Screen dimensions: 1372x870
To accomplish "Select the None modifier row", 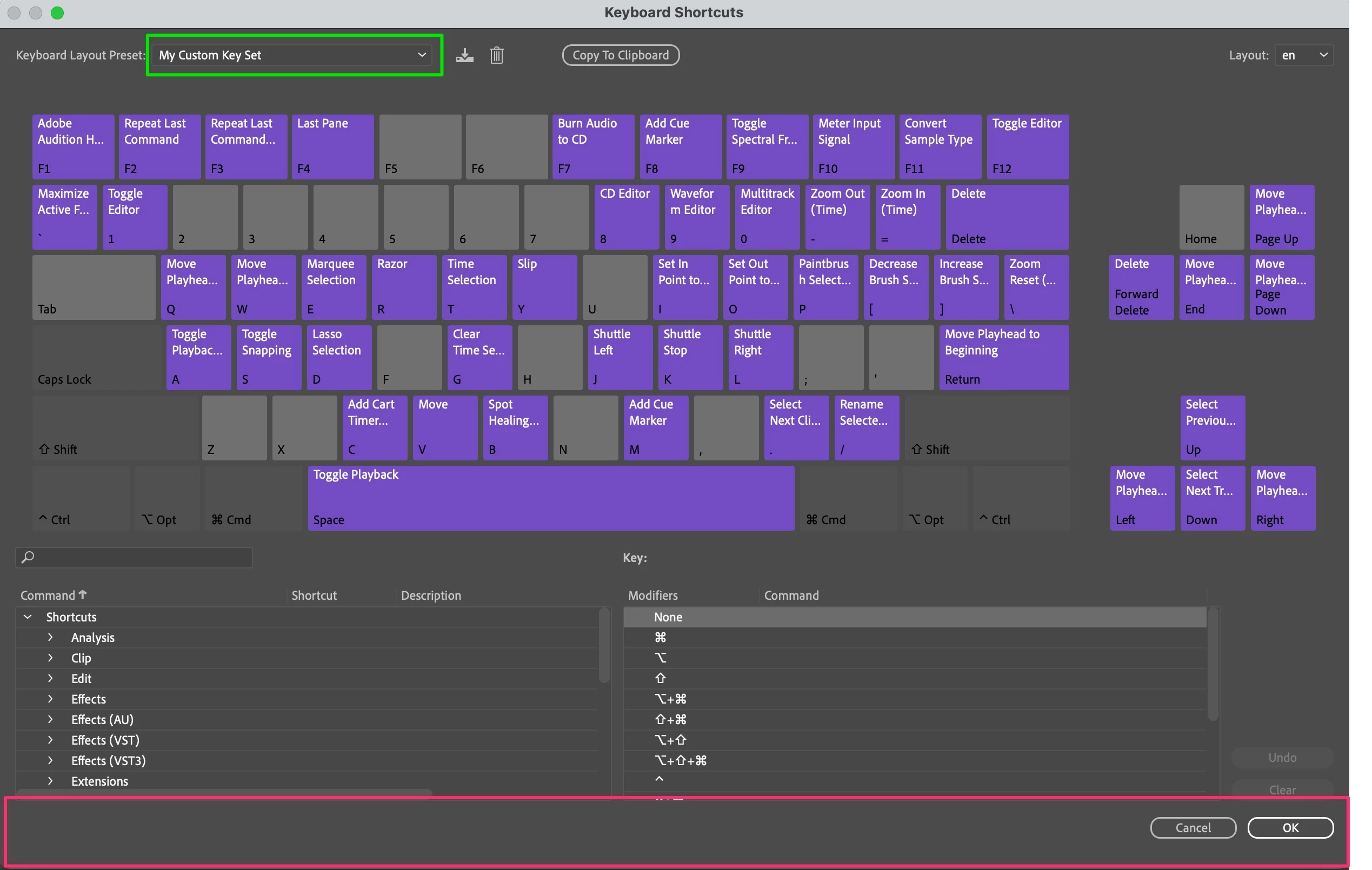I will coord(668,617).
